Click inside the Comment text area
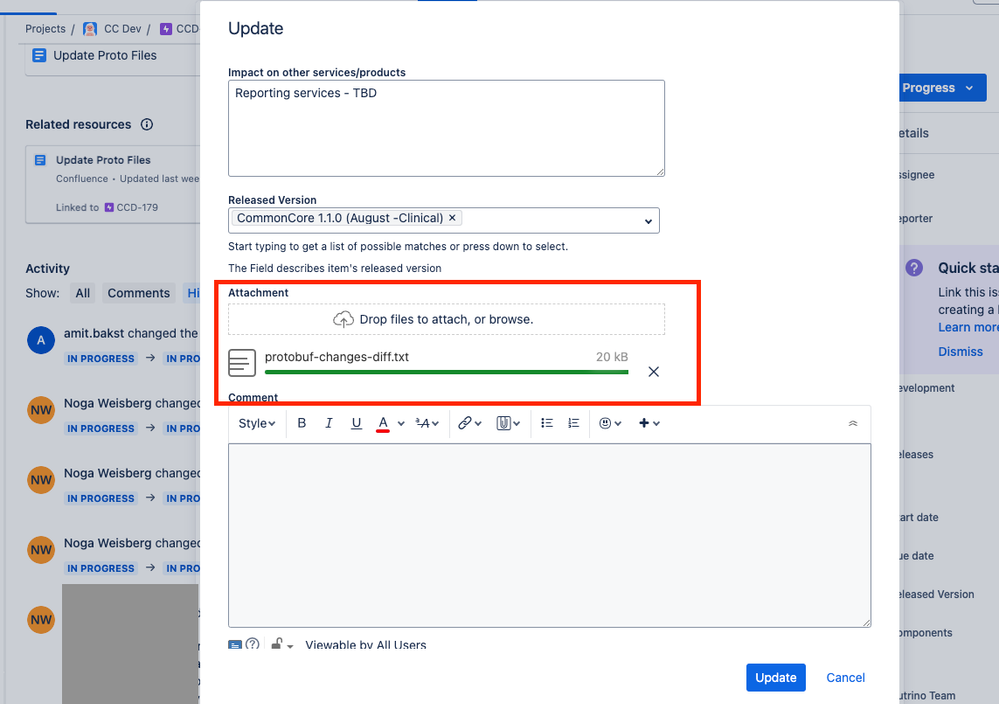This screenshot has width=999, height=704. (550, 535)
